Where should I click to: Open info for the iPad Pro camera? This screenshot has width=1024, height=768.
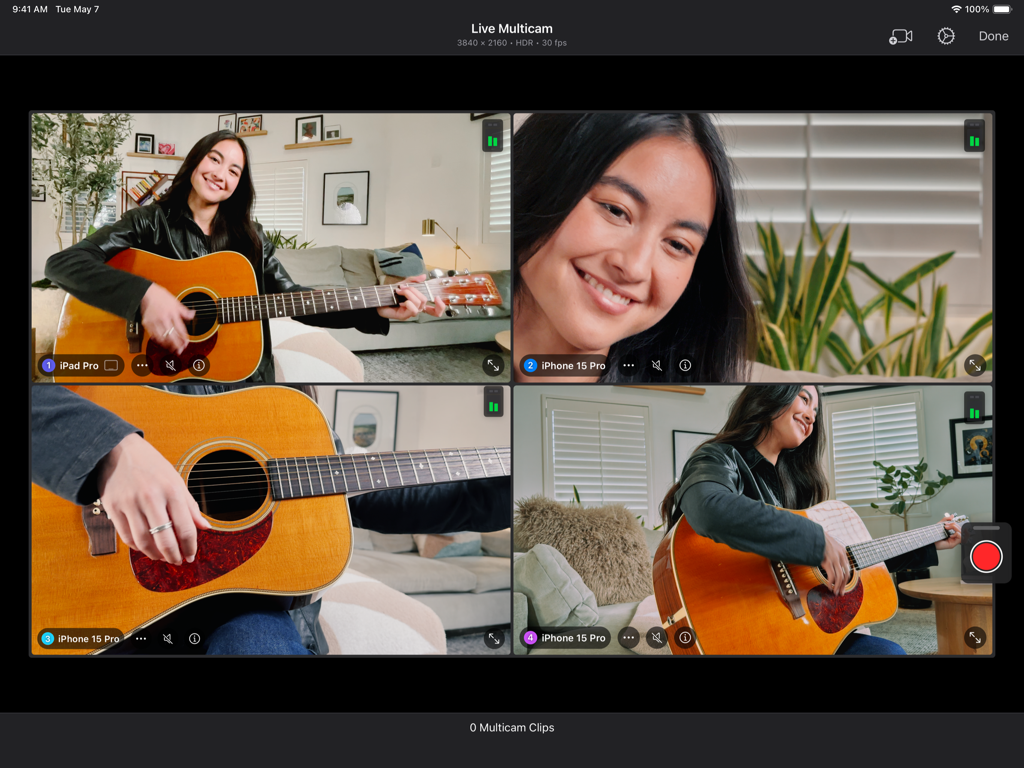[197, 365]
